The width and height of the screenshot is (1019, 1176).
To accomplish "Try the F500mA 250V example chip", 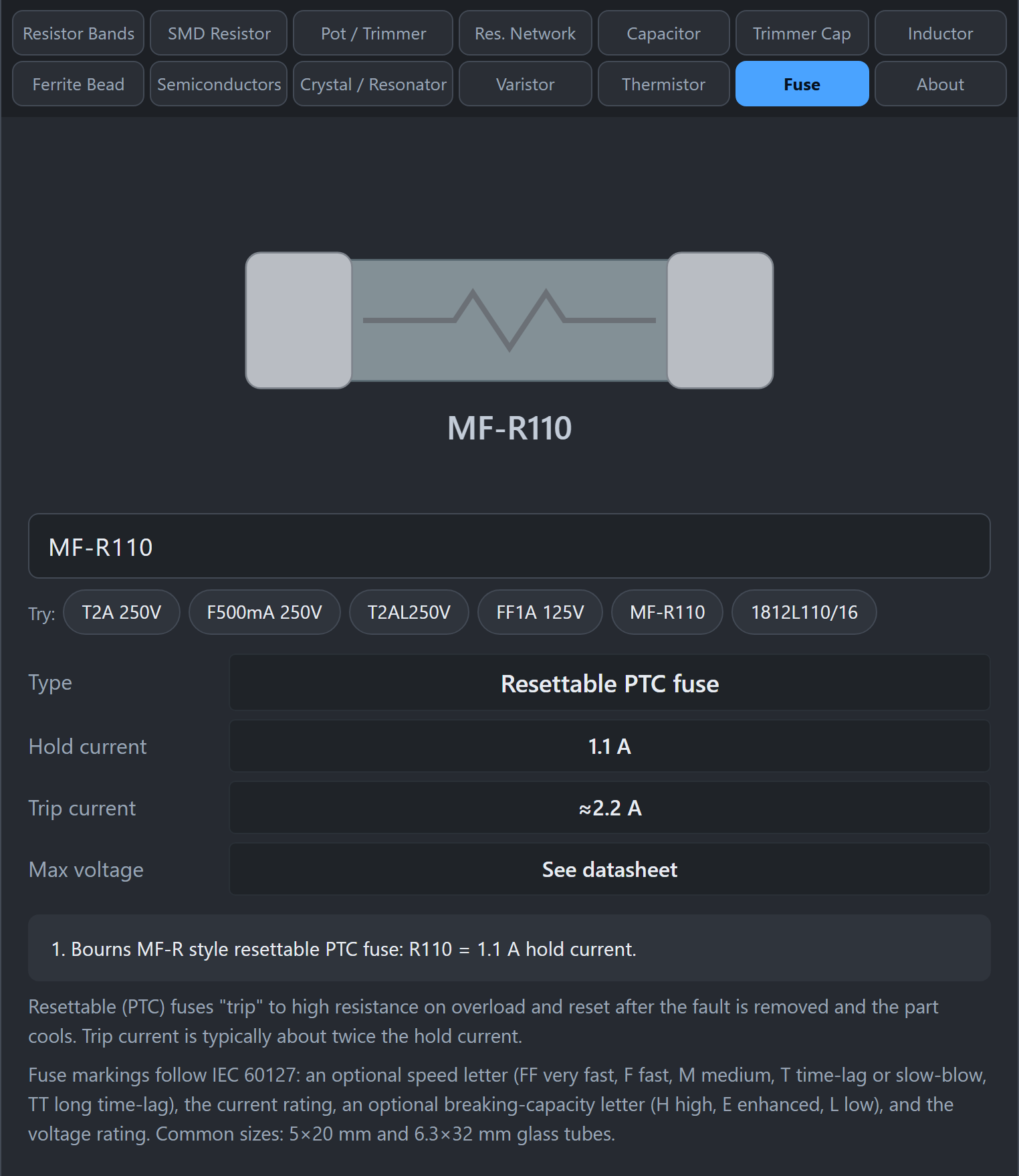I will pos(264,612).
